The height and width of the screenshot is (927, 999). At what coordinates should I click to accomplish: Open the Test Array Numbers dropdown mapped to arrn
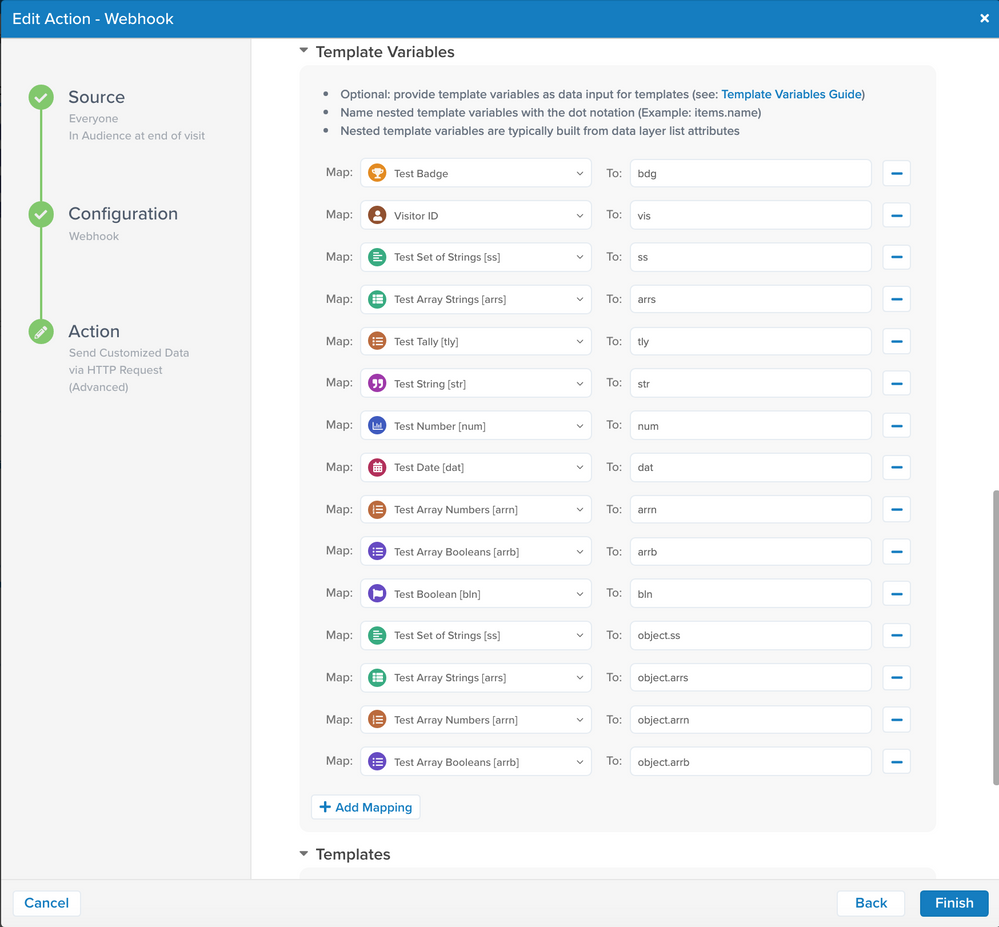coord(475,509)
